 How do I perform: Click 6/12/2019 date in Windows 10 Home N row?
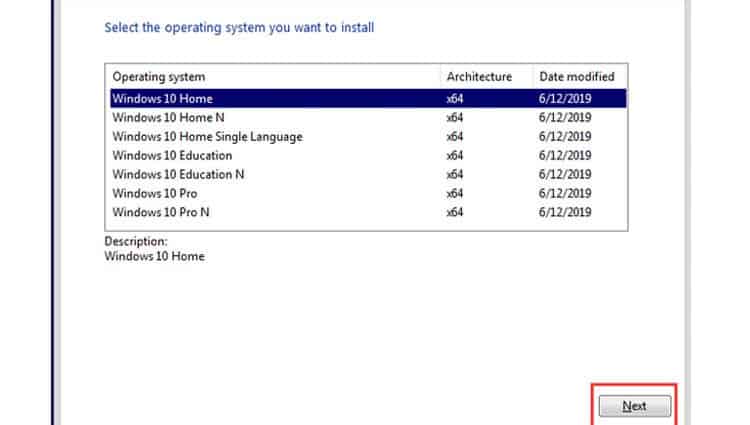click(565, 118)
